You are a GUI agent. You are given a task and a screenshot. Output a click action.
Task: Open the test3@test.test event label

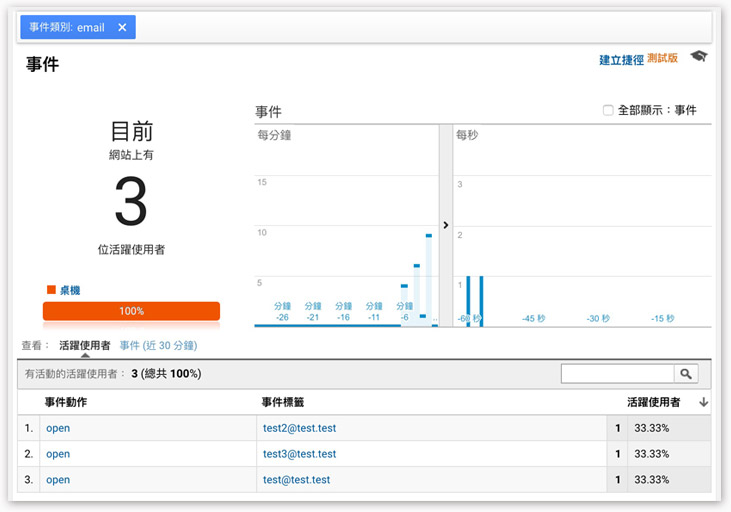point(299,454)
